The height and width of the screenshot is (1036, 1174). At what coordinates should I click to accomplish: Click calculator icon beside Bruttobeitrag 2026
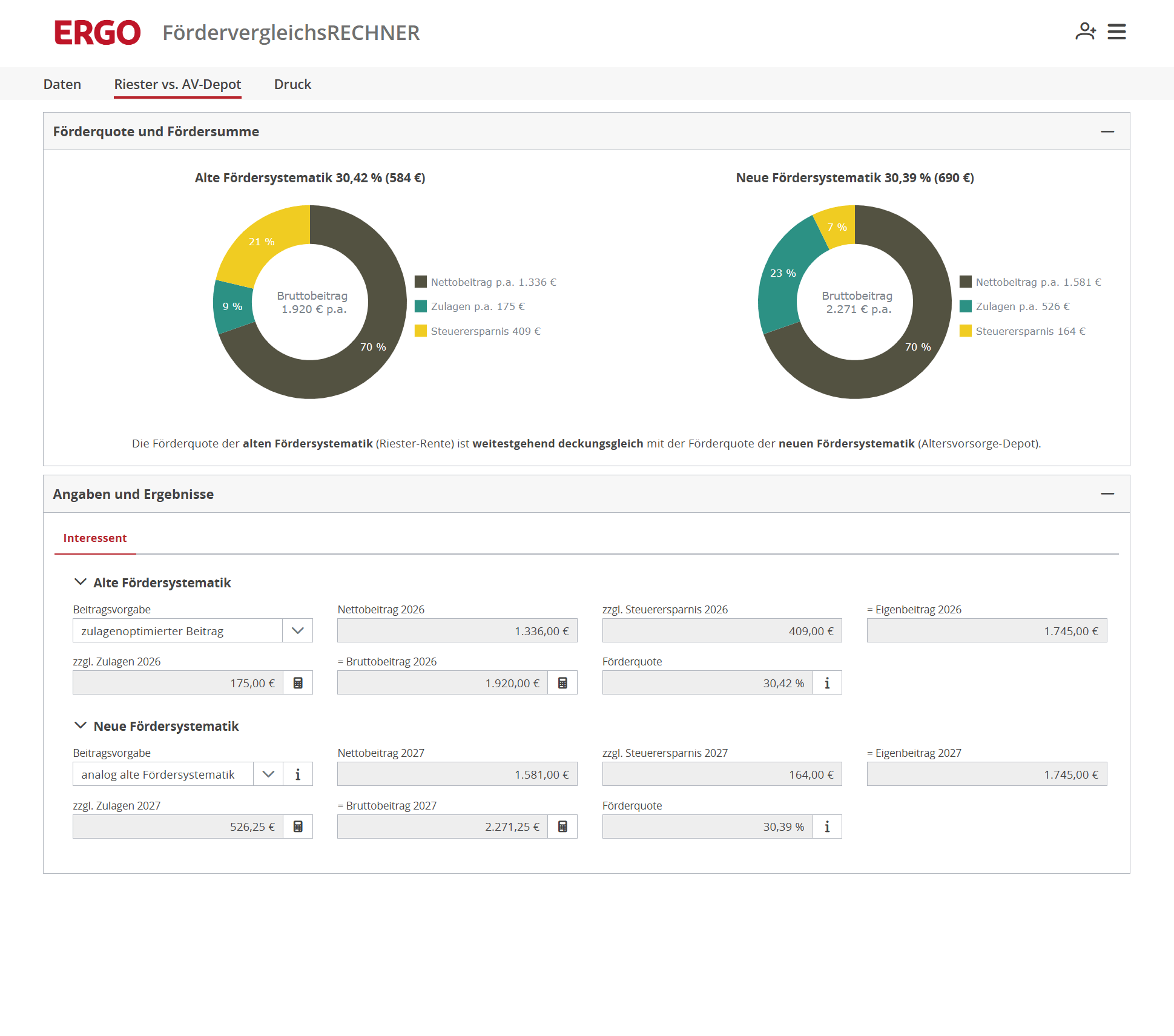562,683
